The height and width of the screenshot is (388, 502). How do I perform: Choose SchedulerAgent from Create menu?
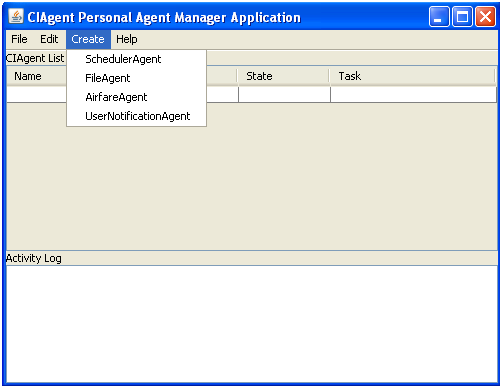[x=136, y=59]
